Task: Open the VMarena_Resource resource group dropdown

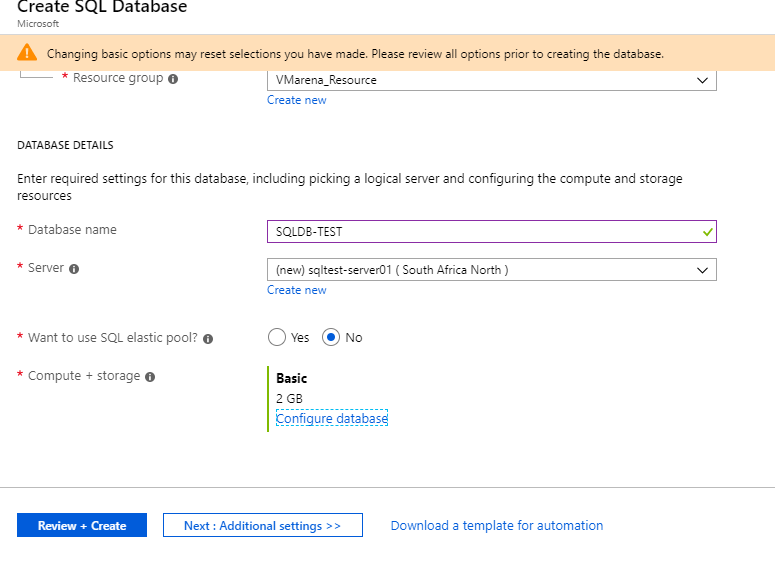Action: pyautogui.click(x=492, y=80)
